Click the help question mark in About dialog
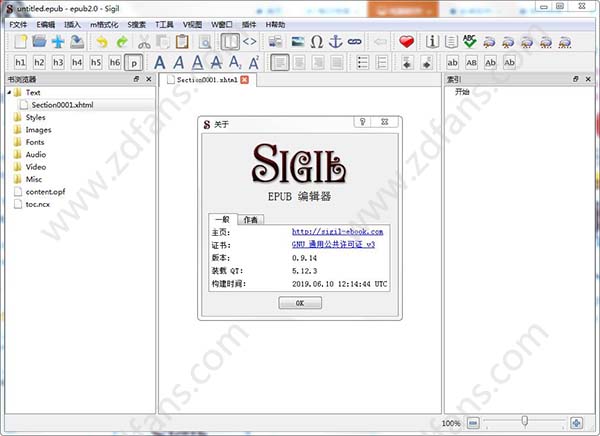This screenshot has width=600, height=436. pyautogui.click(x=362, y=122)
